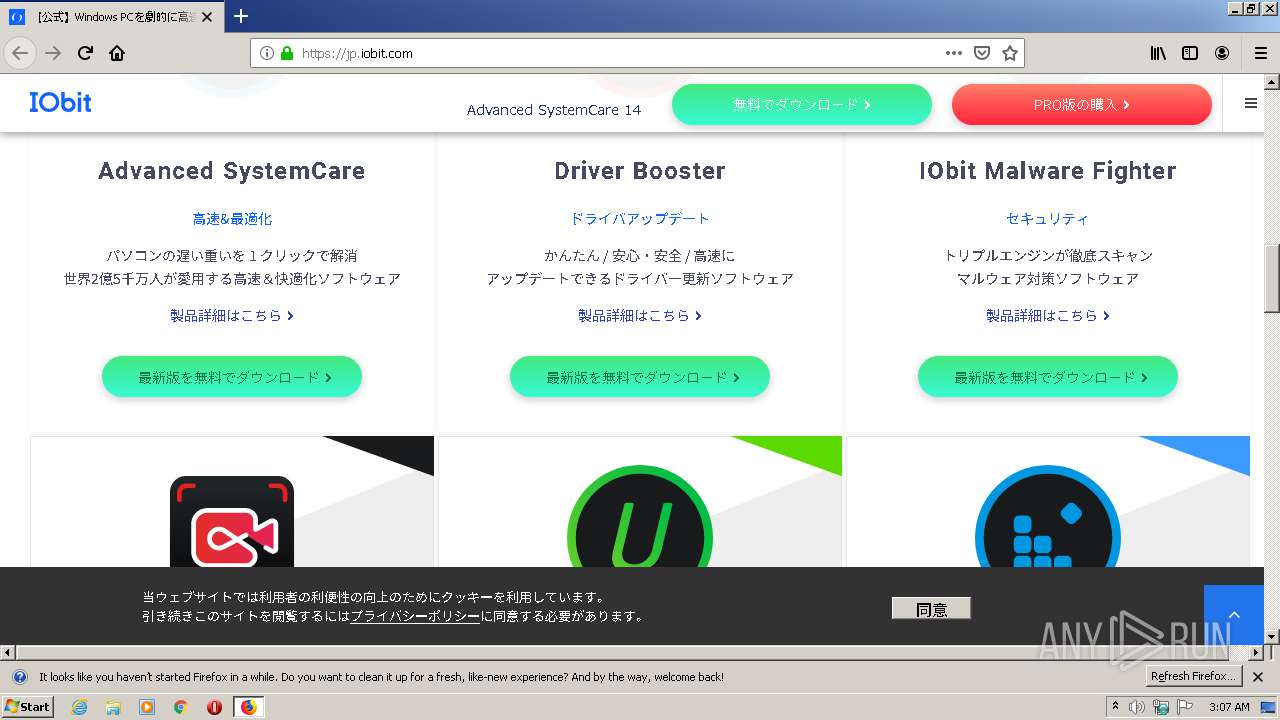
Task: Save page to Pocket
Action: tap(982, 53)
